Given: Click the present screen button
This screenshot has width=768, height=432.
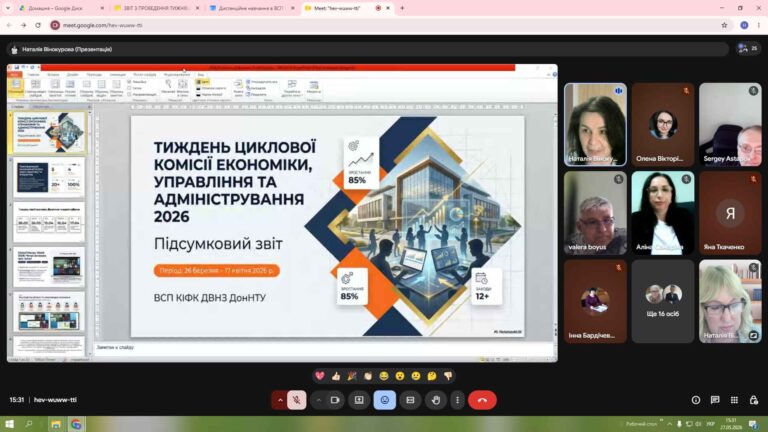Looking at the screenshot, I should tap(359, 400).
